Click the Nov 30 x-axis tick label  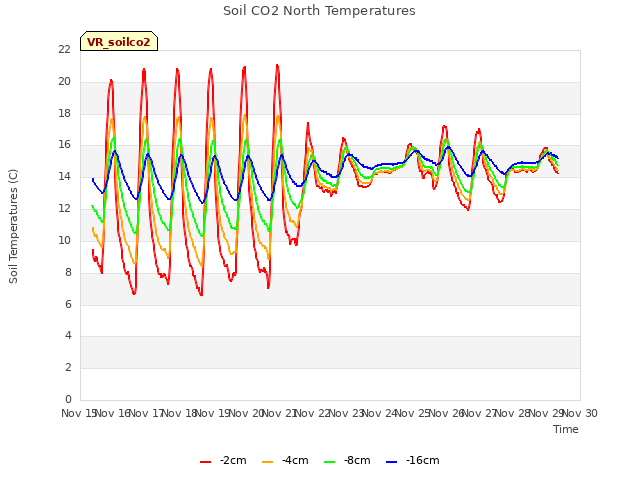(580, 413)
